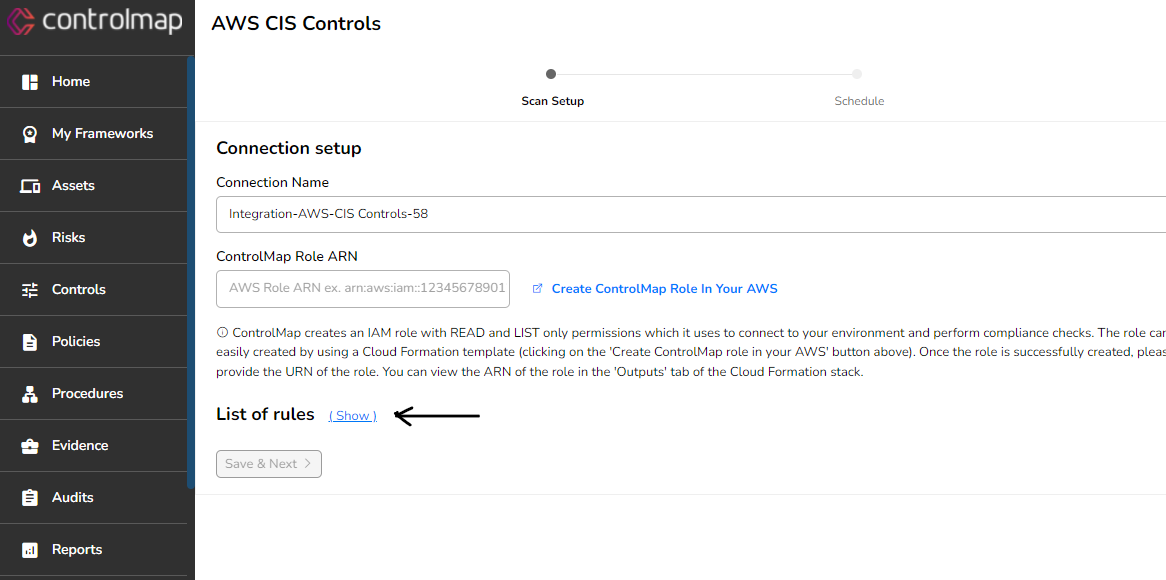Image resolution: width=1166 pixels, height=580 pixels.
Task: Open the Risks section
Action: pyautogui.click(x=69, y=237)
